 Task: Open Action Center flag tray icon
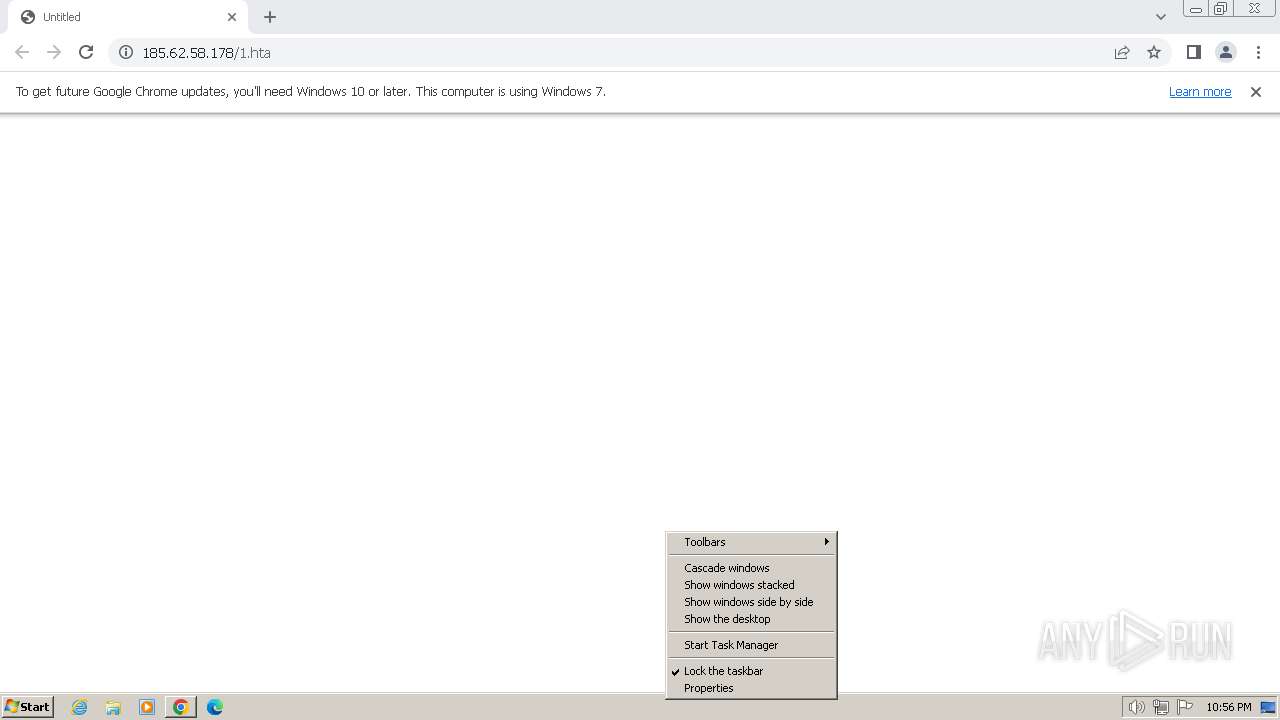tap(1185, 707)
